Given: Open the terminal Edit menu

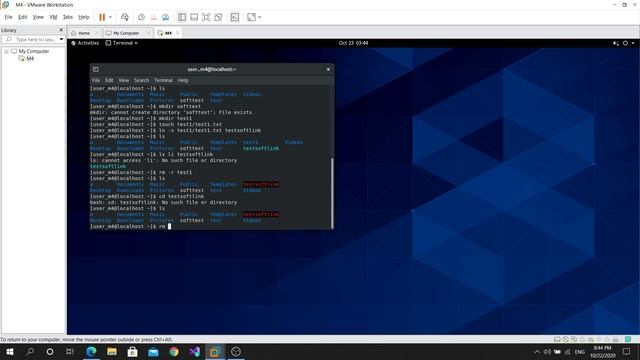Looking at the screenshot, I should click(109, 80).
